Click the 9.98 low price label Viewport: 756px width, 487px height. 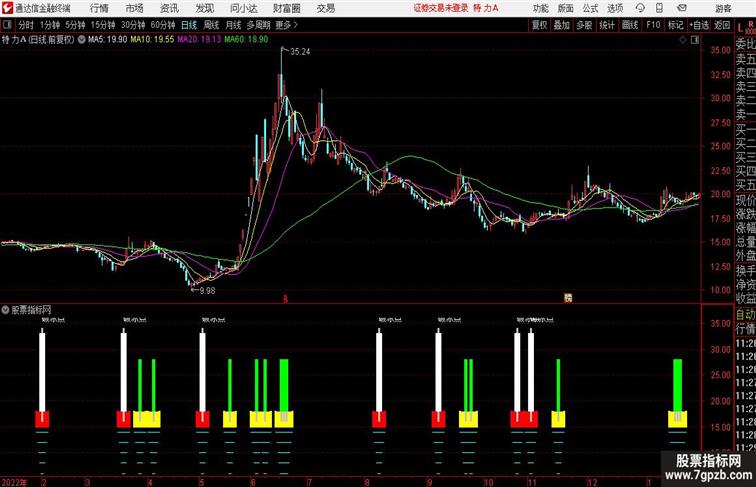point(207,290)
